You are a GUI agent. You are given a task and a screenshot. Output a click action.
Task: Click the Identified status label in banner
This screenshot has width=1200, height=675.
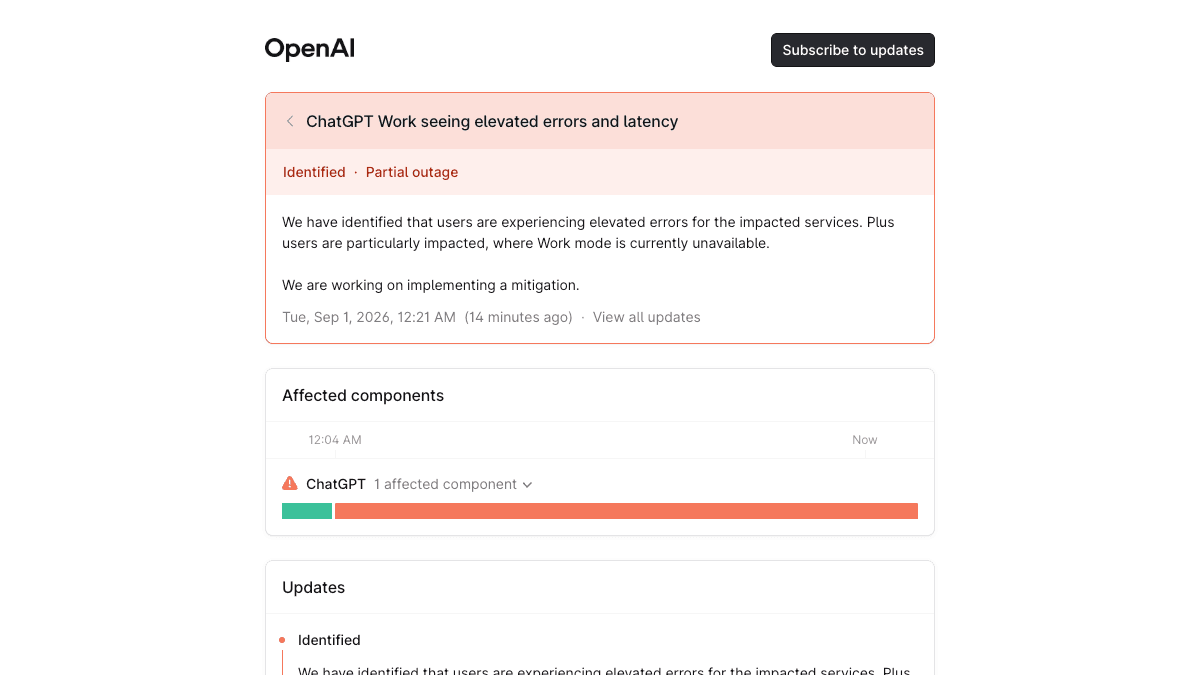click(314, 172)
